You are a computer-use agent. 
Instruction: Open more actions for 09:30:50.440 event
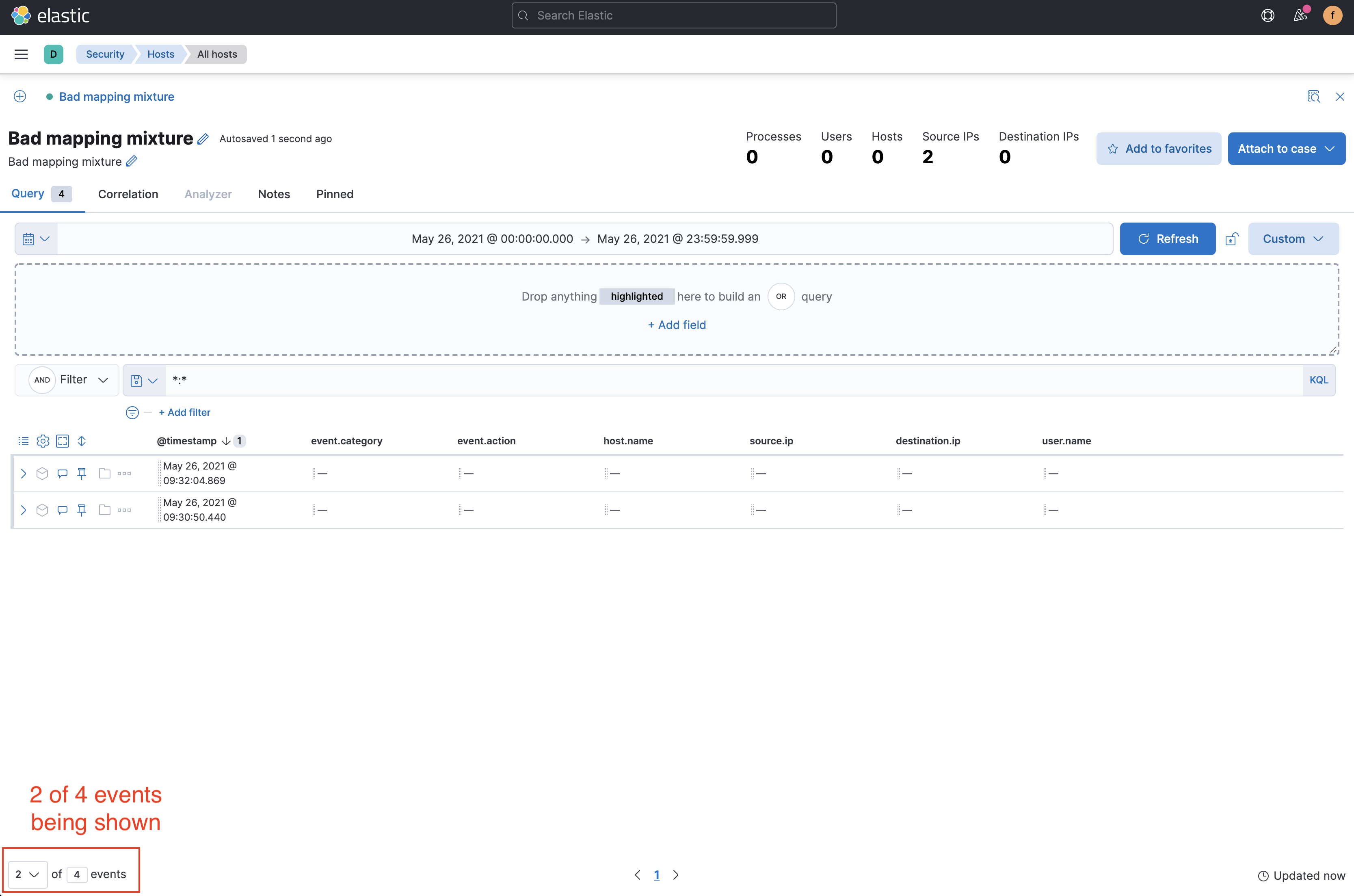click(x=124, y=510)
